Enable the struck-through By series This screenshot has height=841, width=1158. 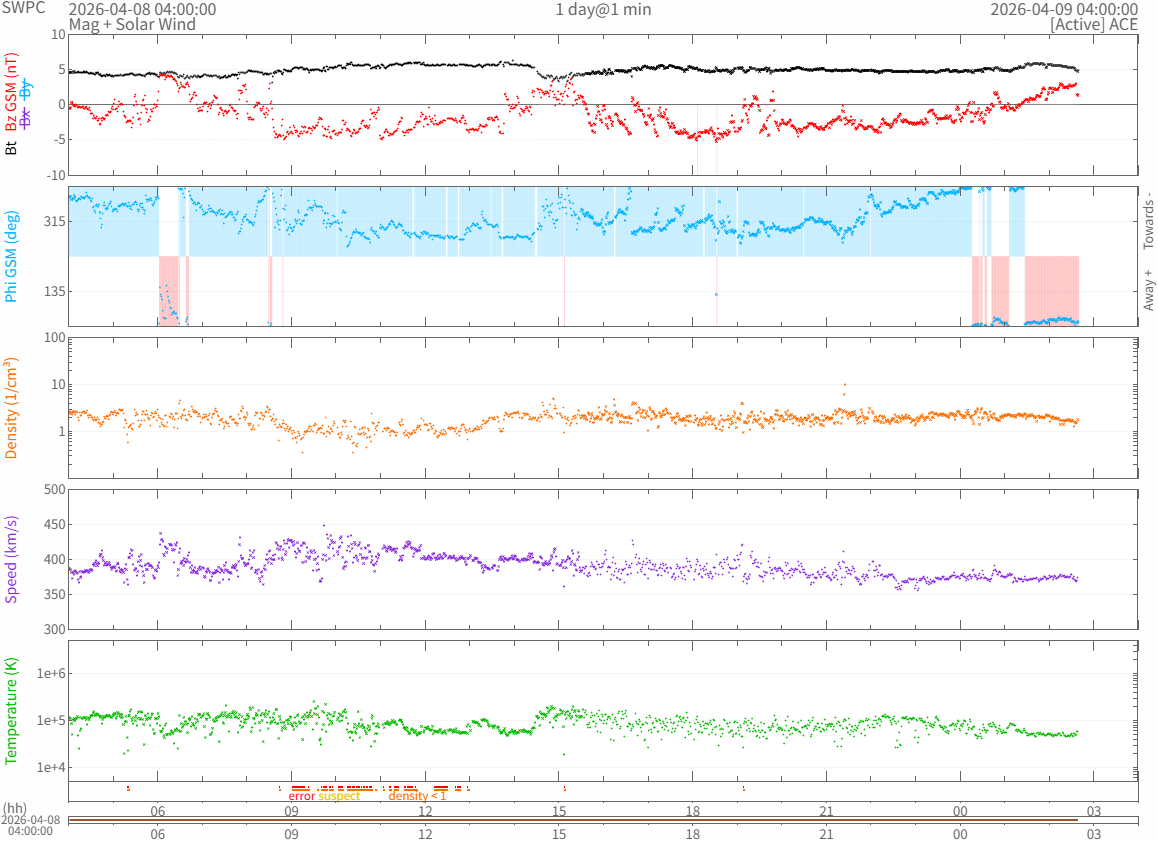tap(27, 88)
